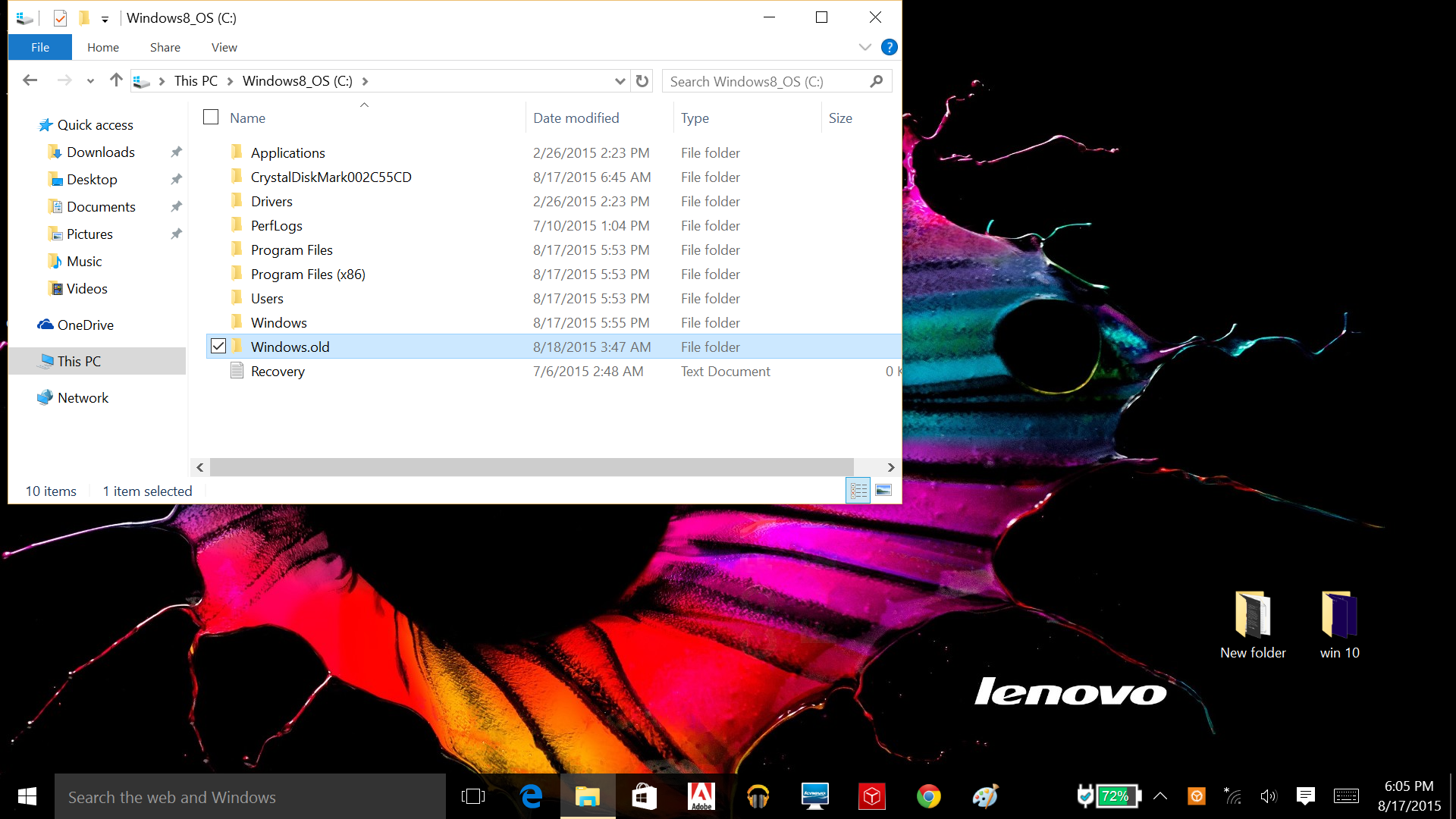Click the horizontal scrollbar right arrow
1456x819 pixels.
[891, 467]
